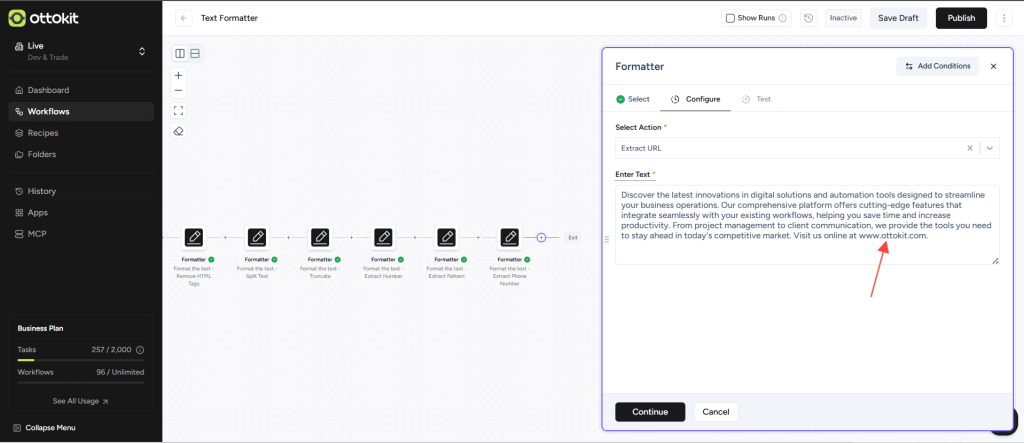Click the eraser icon in canvas toolbar
Screen dimensions: 1024x443
pos(179,131)
